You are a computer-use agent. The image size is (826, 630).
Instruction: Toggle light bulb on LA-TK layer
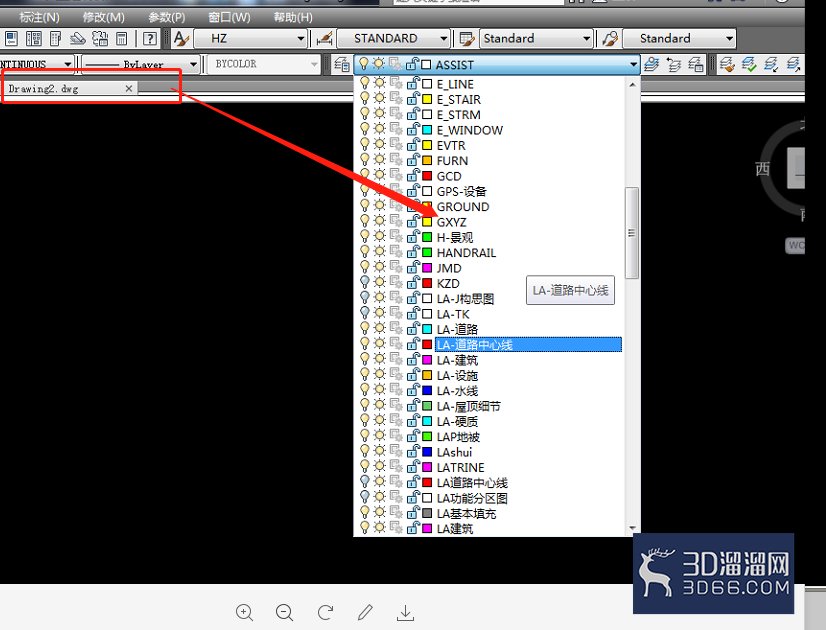(364, 313)
